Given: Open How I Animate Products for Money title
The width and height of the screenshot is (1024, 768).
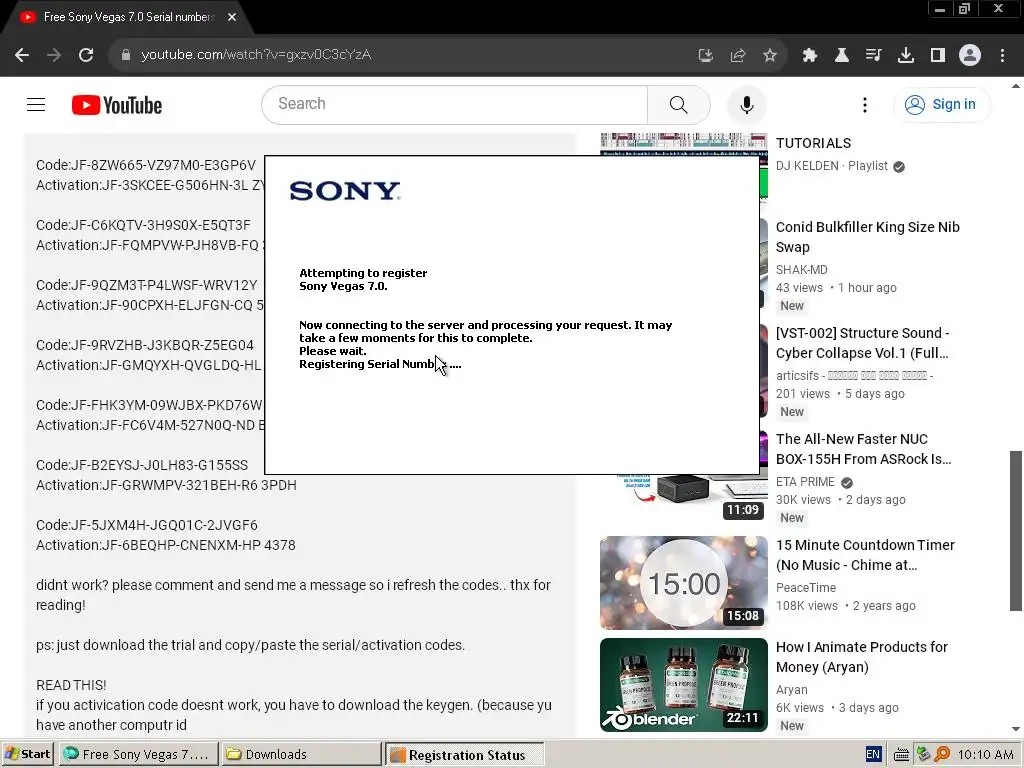Looking at the screenshot, I should tap(861, 657).
